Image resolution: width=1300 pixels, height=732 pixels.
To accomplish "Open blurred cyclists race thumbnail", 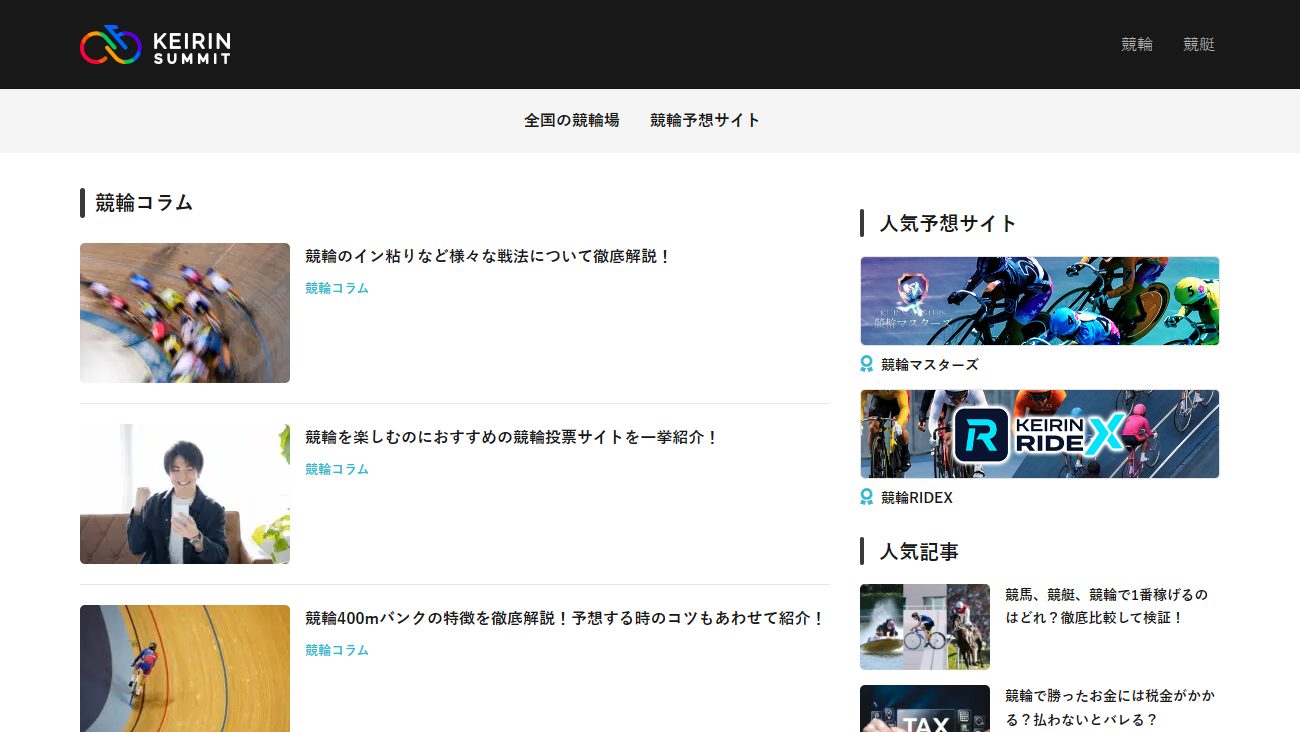I will 185,313.
